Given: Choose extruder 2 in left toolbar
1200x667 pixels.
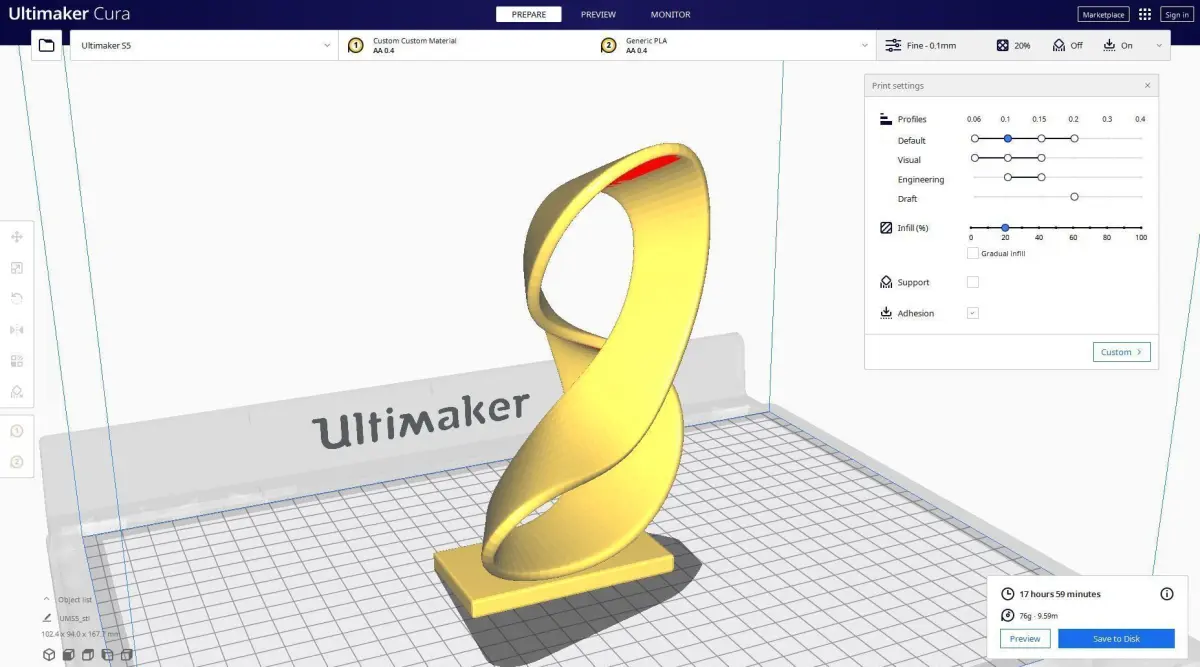Looking at the screenshot, I should click(x=17, y=462).
